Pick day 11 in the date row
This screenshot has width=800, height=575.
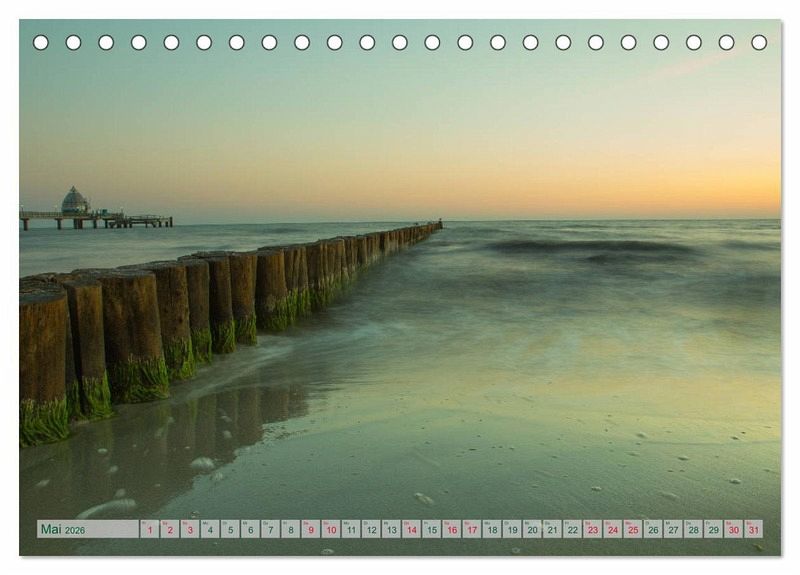click(x=351, y=529)
